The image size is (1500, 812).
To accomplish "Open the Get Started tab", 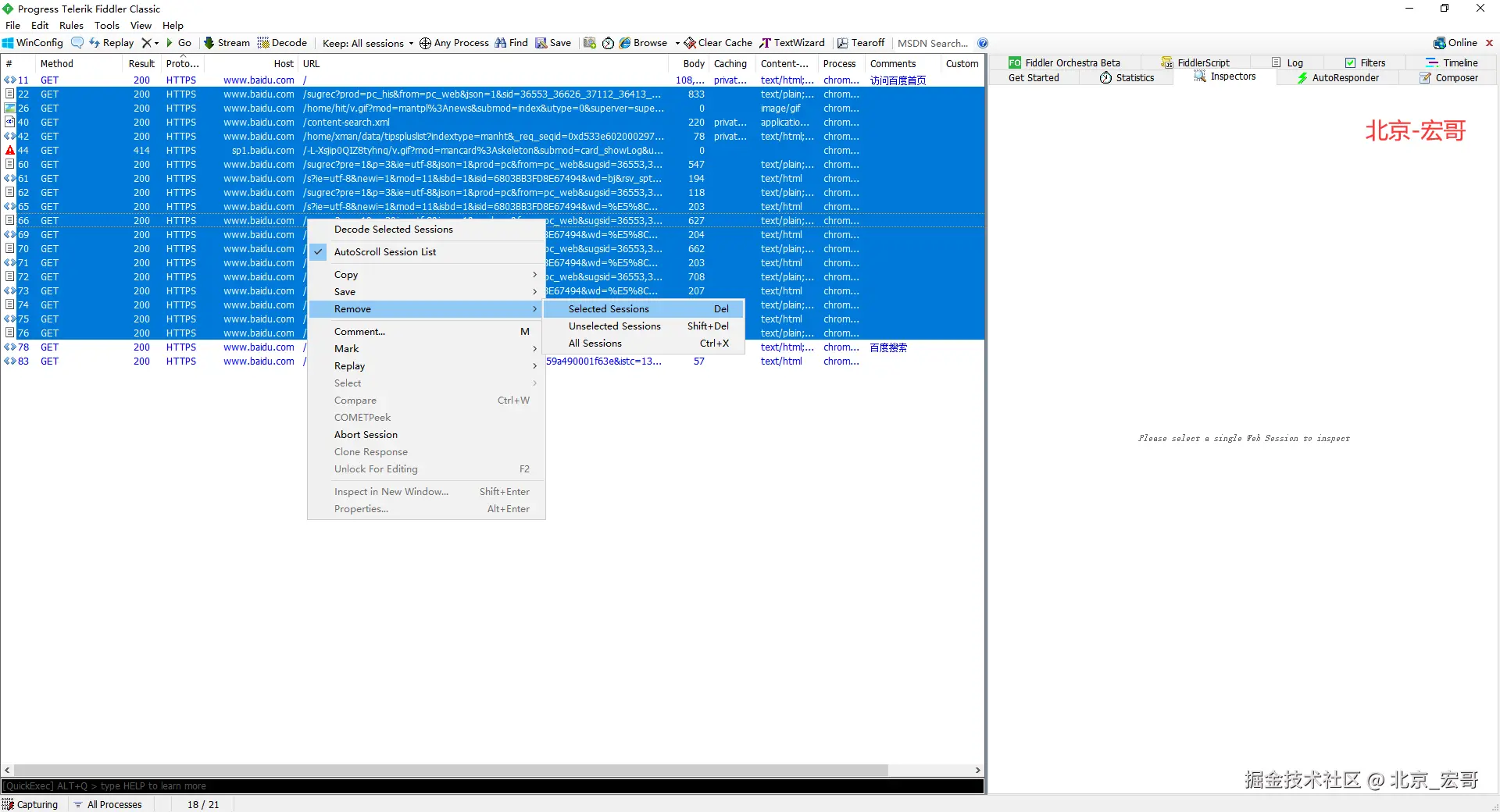I will coord(1034,77).
